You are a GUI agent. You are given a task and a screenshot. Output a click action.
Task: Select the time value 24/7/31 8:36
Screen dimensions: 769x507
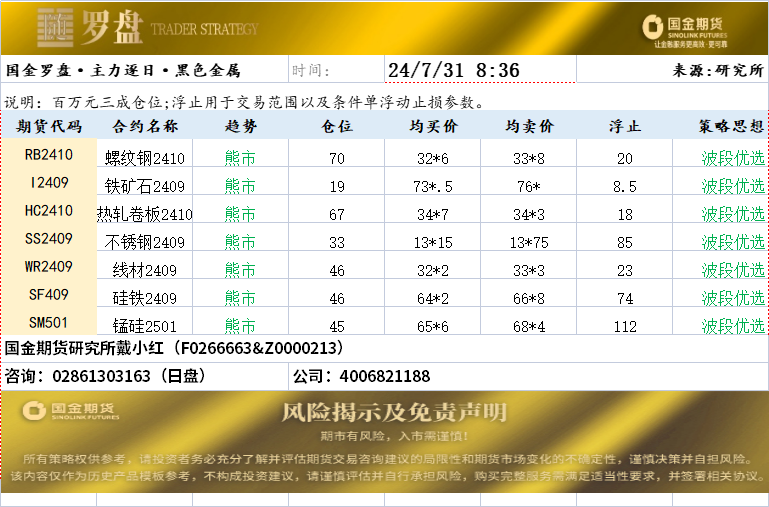454,70
